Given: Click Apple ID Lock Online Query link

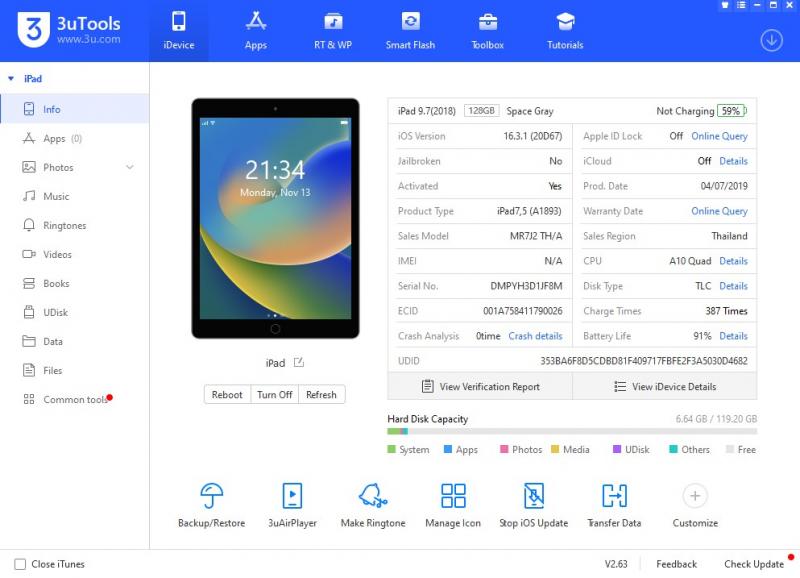Looking at the screenshot, I should tap(719, 136).
